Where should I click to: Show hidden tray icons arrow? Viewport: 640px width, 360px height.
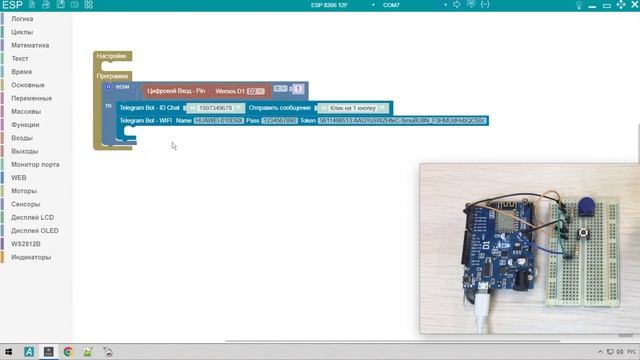coord(600,352)
